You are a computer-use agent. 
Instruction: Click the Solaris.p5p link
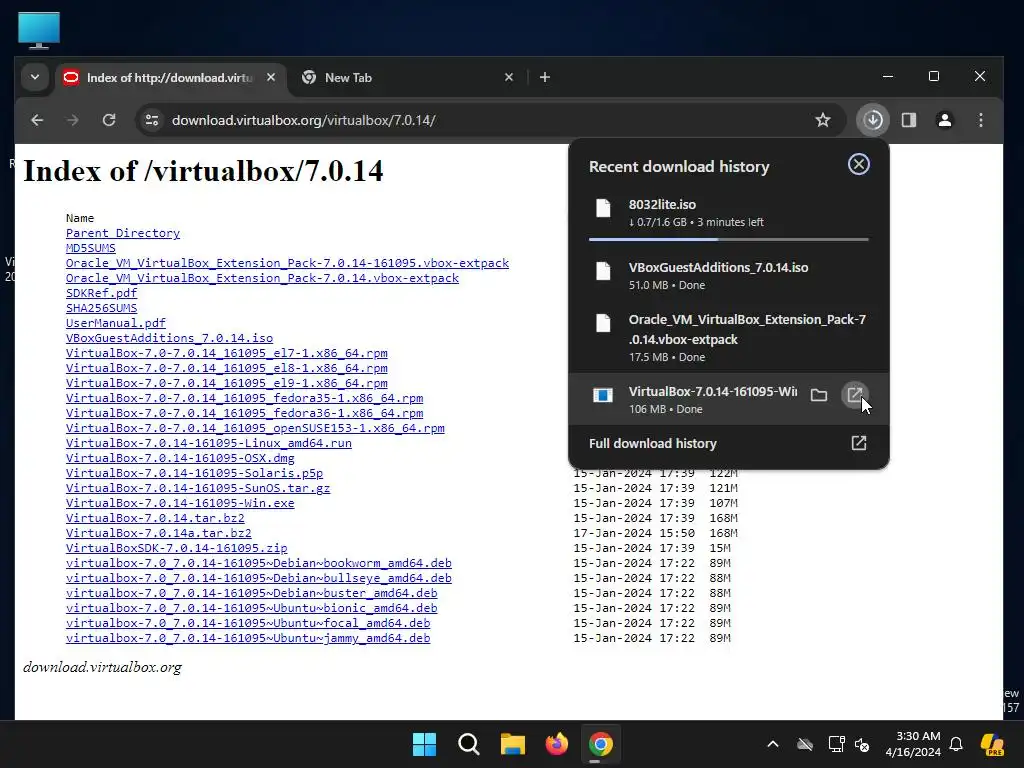click(x=195, y=473)
